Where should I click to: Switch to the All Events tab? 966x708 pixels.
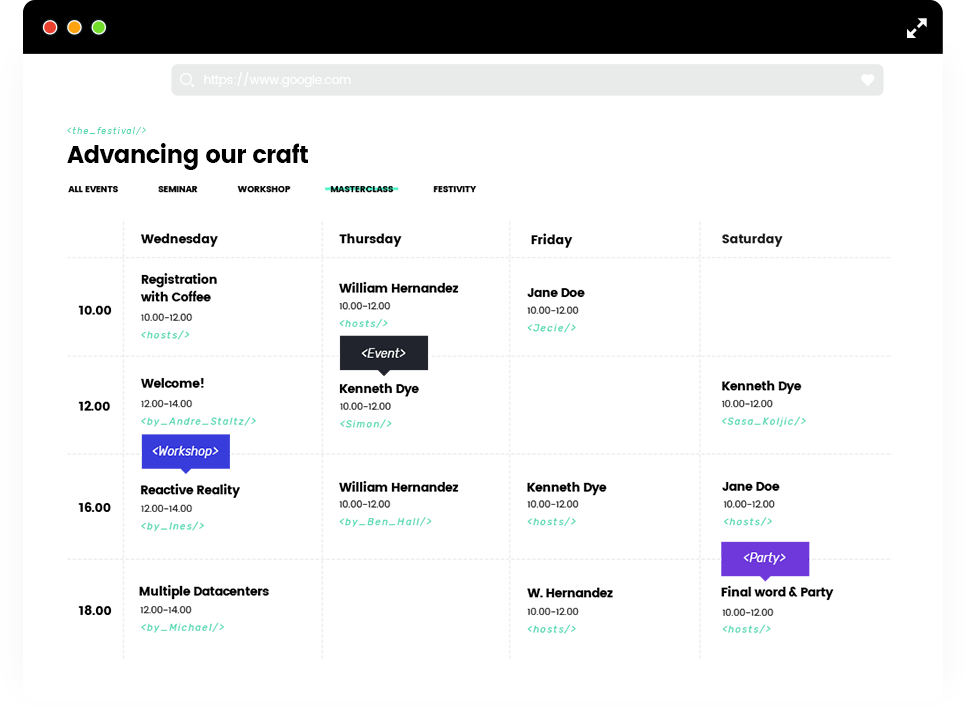click(93, 189)
